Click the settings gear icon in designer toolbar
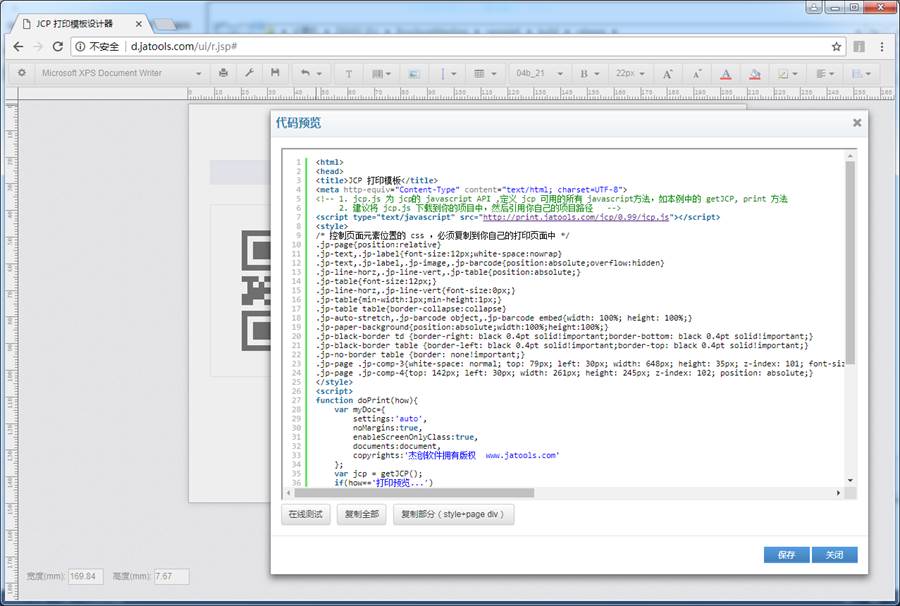900x606 pixels. point(22,73)
